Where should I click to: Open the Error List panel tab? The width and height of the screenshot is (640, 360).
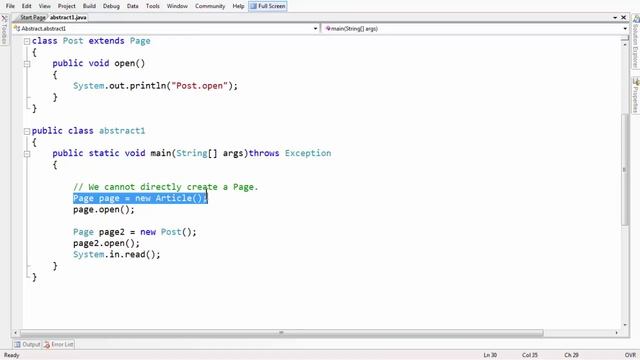pyautogui.click(x=59, y=344)
